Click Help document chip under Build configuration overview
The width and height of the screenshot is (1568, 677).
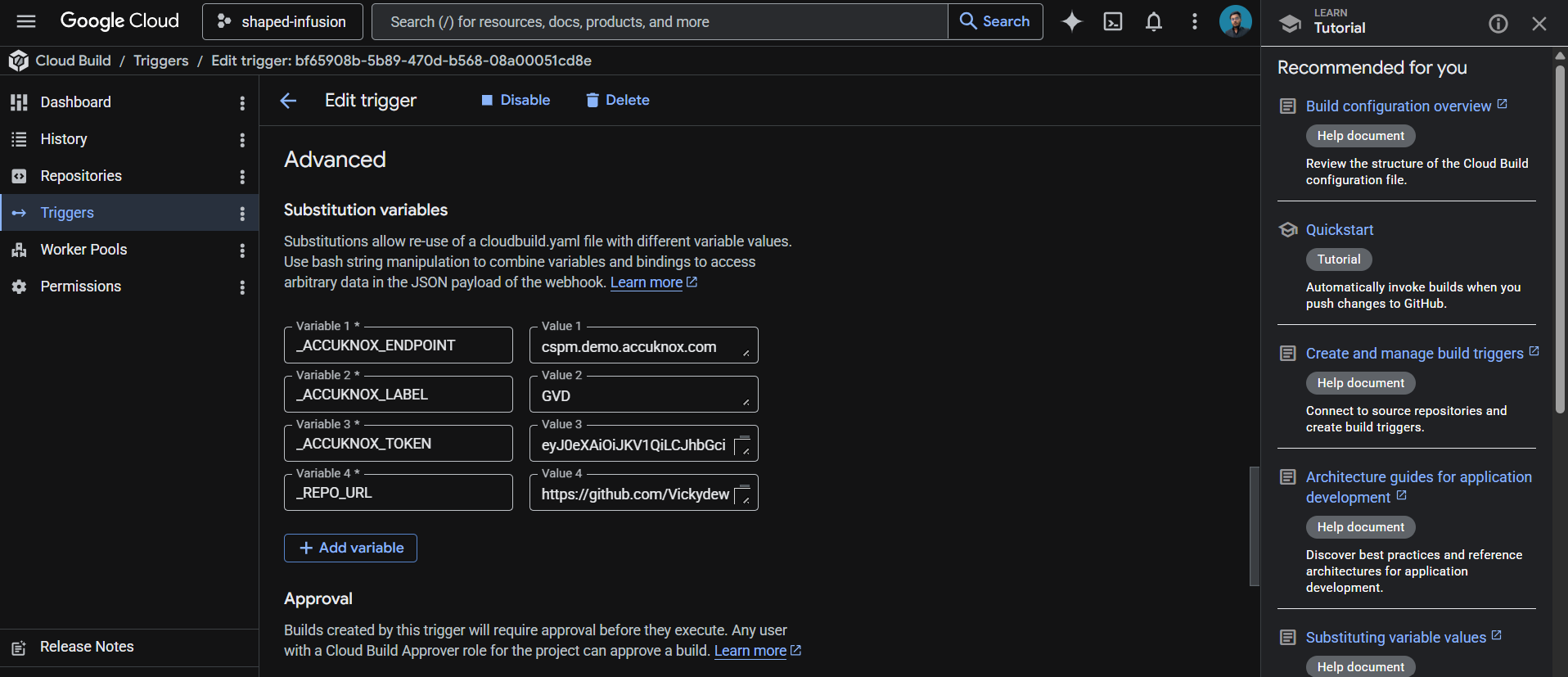[x=1360, y=136]
